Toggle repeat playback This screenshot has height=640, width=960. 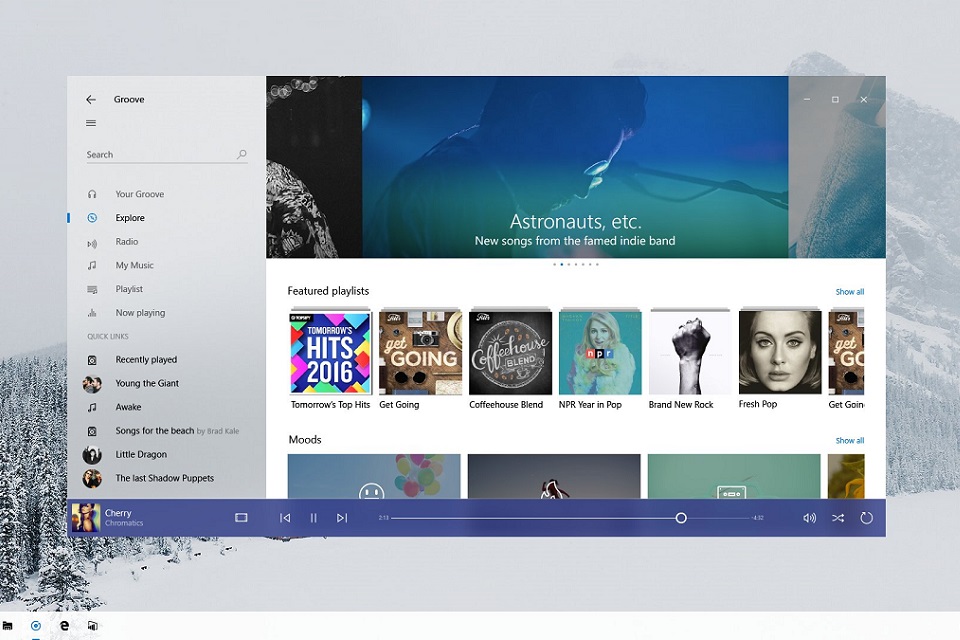click(x=866, y=518)
